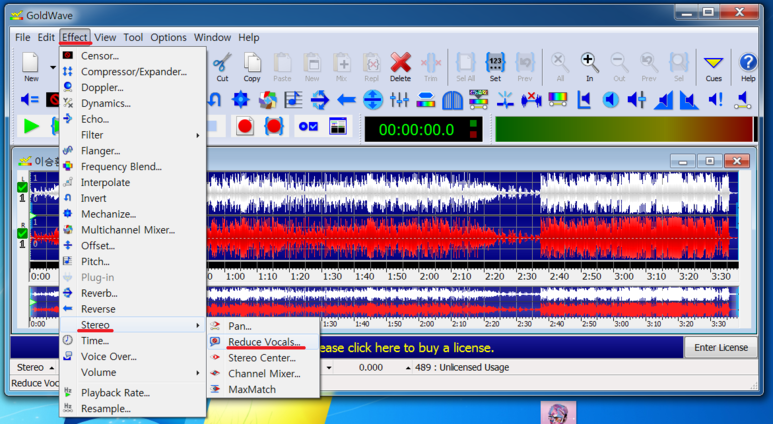Click the Record selection button with braces
Viewport: 773px width, 424px height.
tap(274, 127)
